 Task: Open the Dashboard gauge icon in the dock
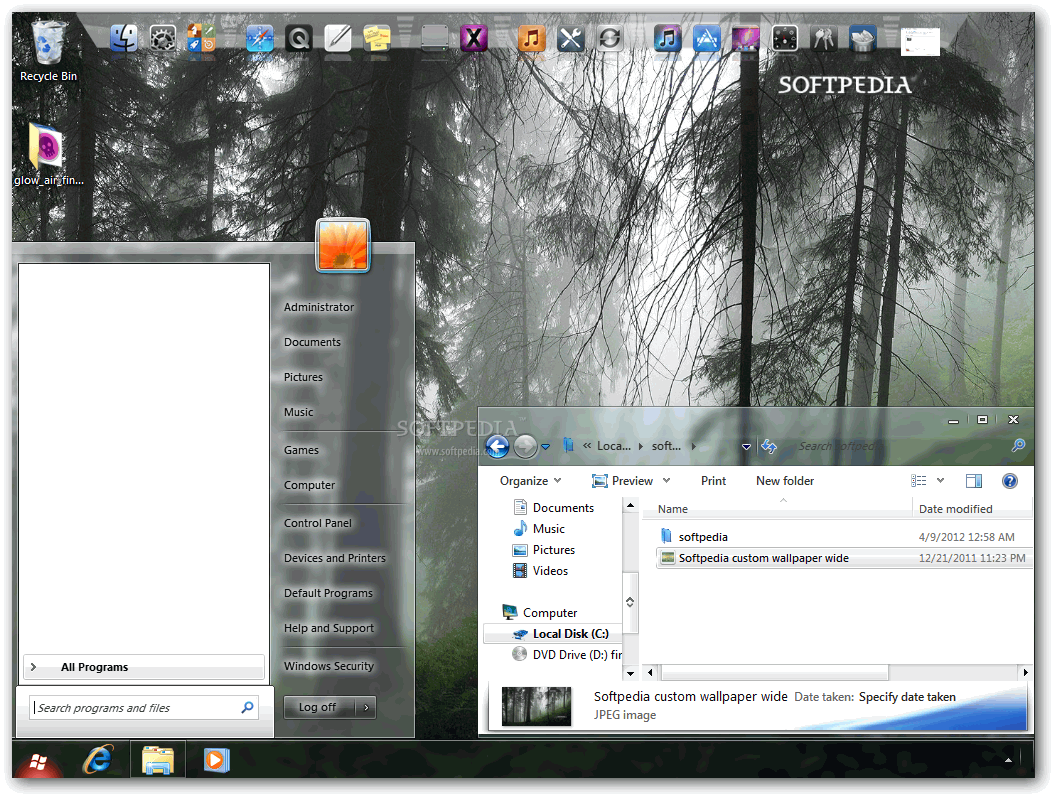coord(785,38)
